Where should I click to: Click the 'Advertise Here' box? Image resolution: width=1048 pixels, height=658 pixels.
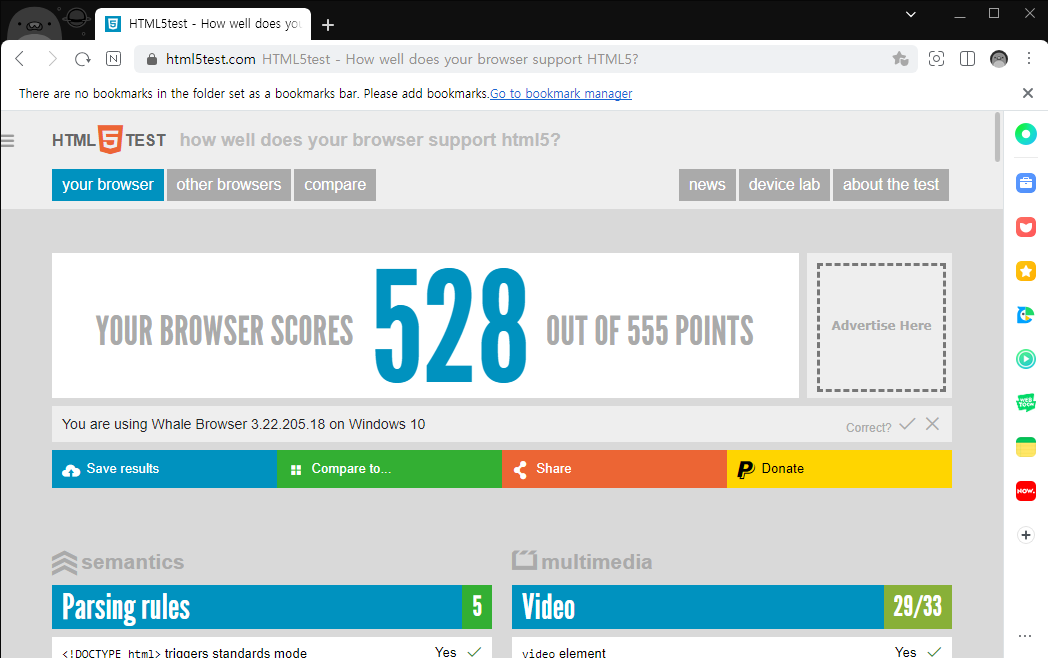click(881, 326)
